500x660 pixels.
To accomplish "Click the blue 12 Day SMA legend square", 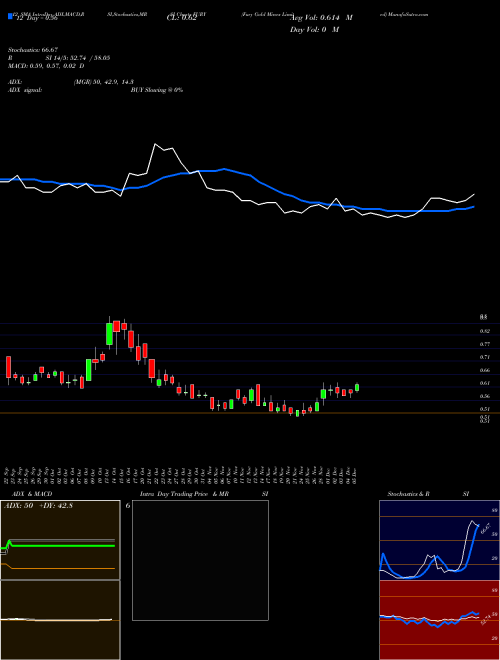I will (11, 17).
